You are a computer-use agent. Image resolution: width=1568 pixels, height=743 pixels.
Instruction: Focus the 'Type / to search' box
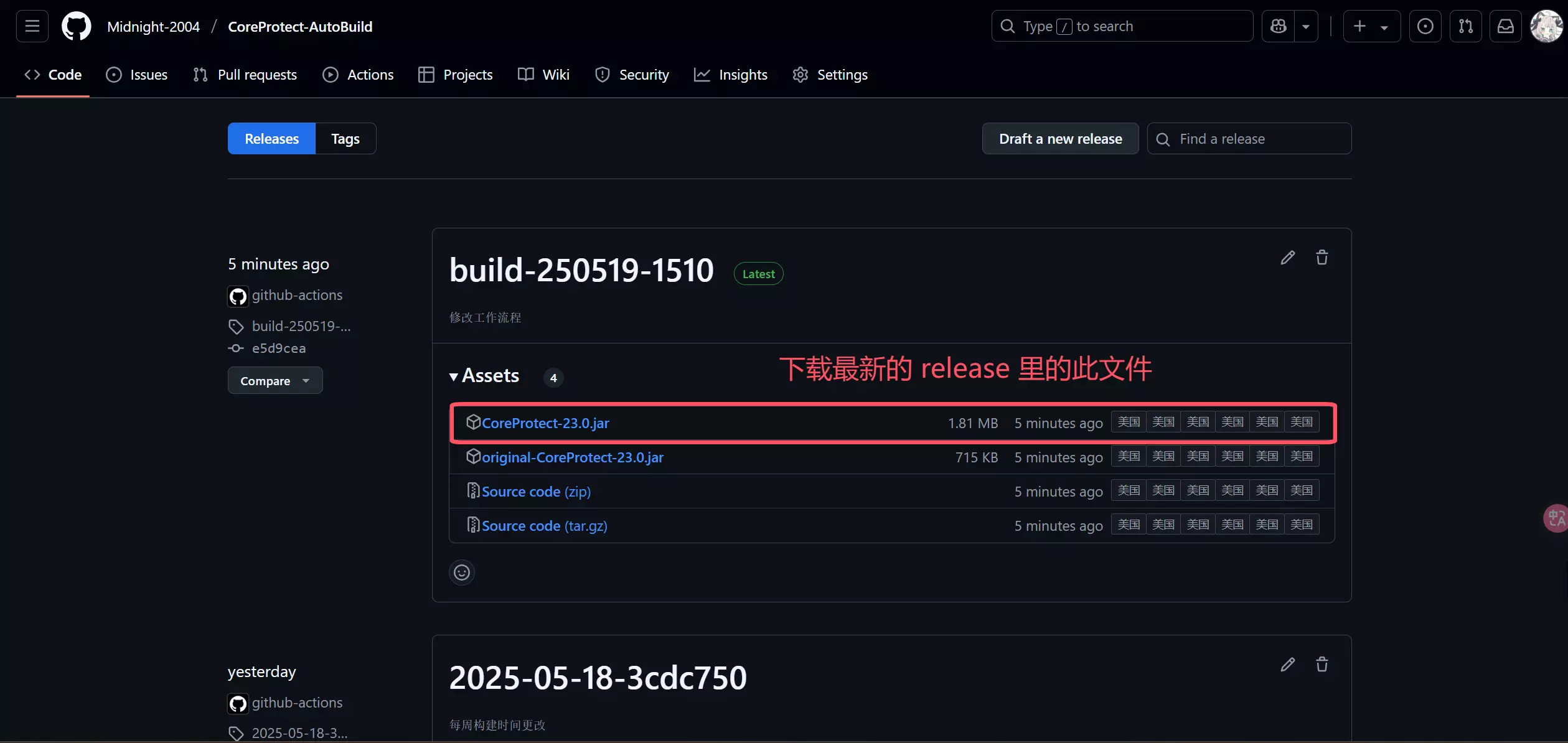click(x=1122, y=26)
